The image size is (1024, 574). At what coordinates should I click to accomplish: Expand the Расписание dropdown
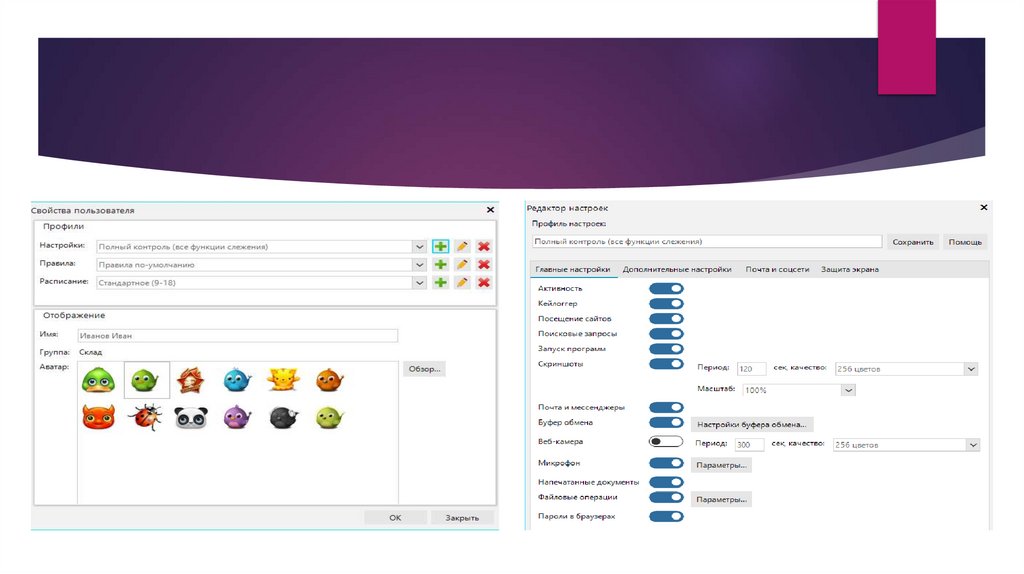(x=419, y=283)
